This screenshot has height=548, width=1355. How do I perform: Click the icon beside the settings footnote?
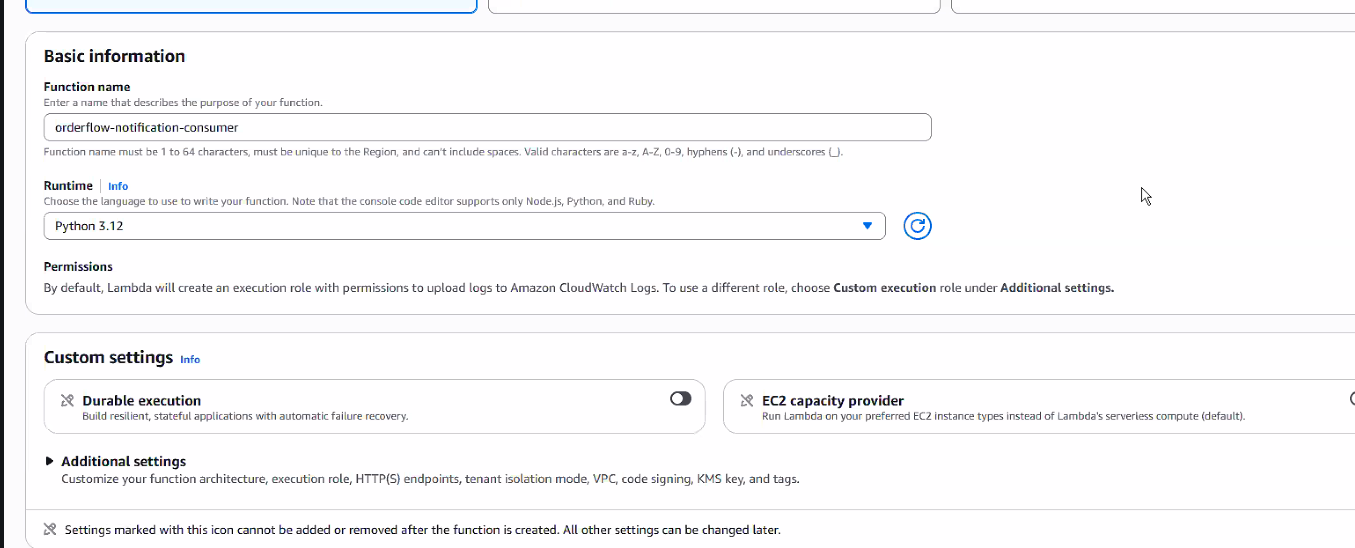(50, 529)
